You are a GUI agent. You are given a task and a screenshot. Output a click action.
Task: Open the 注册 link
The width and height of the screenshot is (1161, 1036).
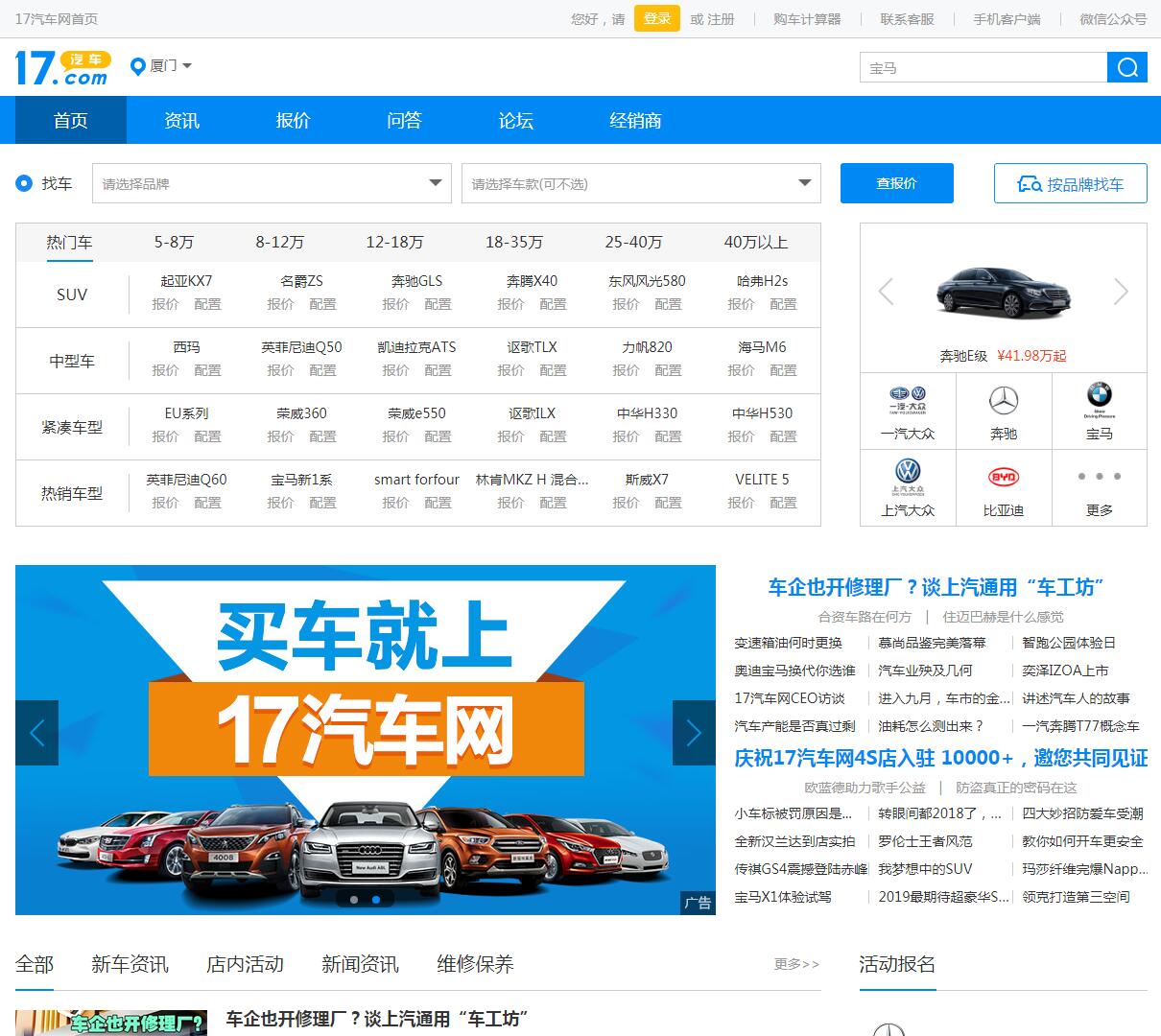[x=721, y=19]
